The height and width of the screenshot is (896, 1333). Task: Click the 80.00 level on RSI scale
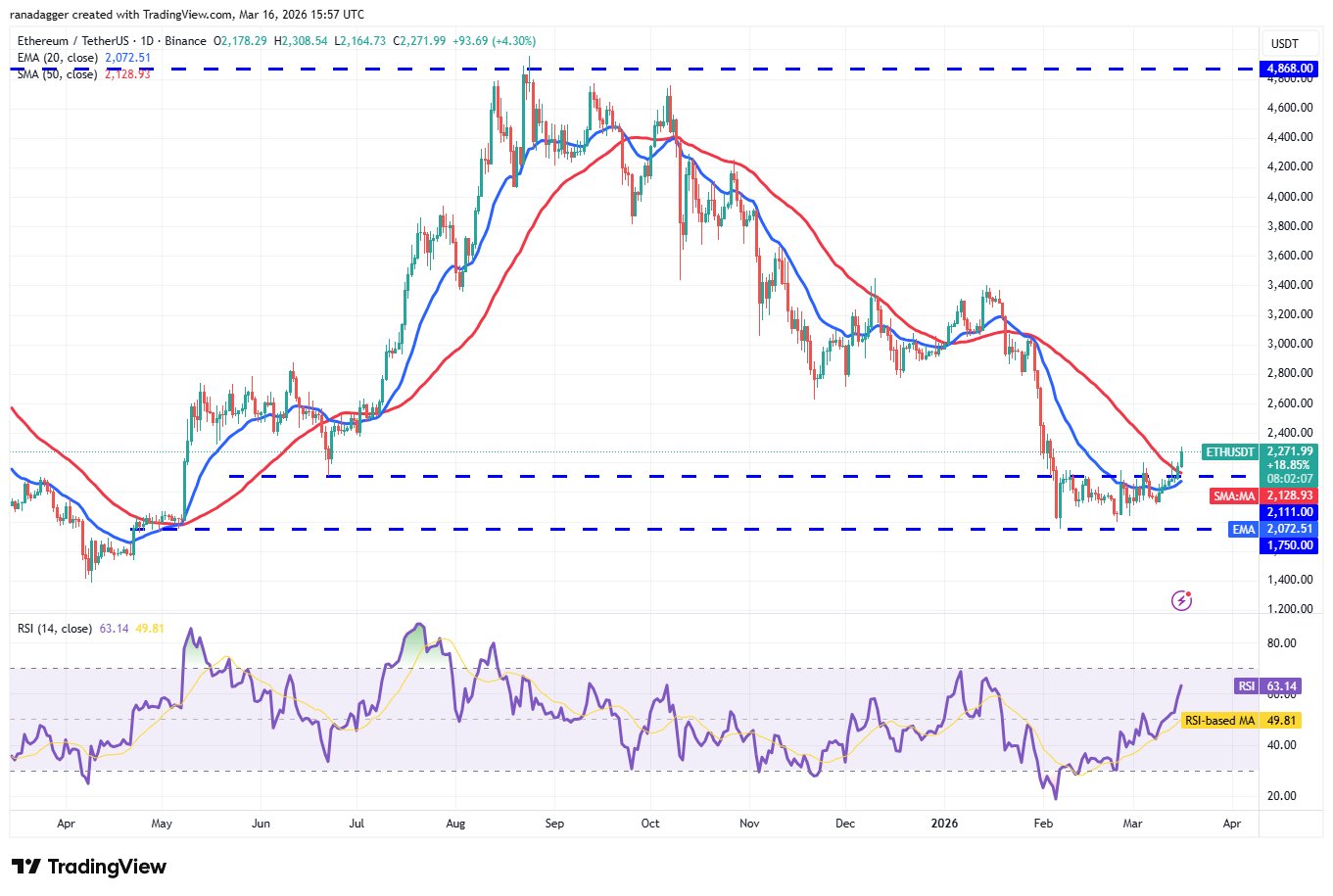point(1282,643)
